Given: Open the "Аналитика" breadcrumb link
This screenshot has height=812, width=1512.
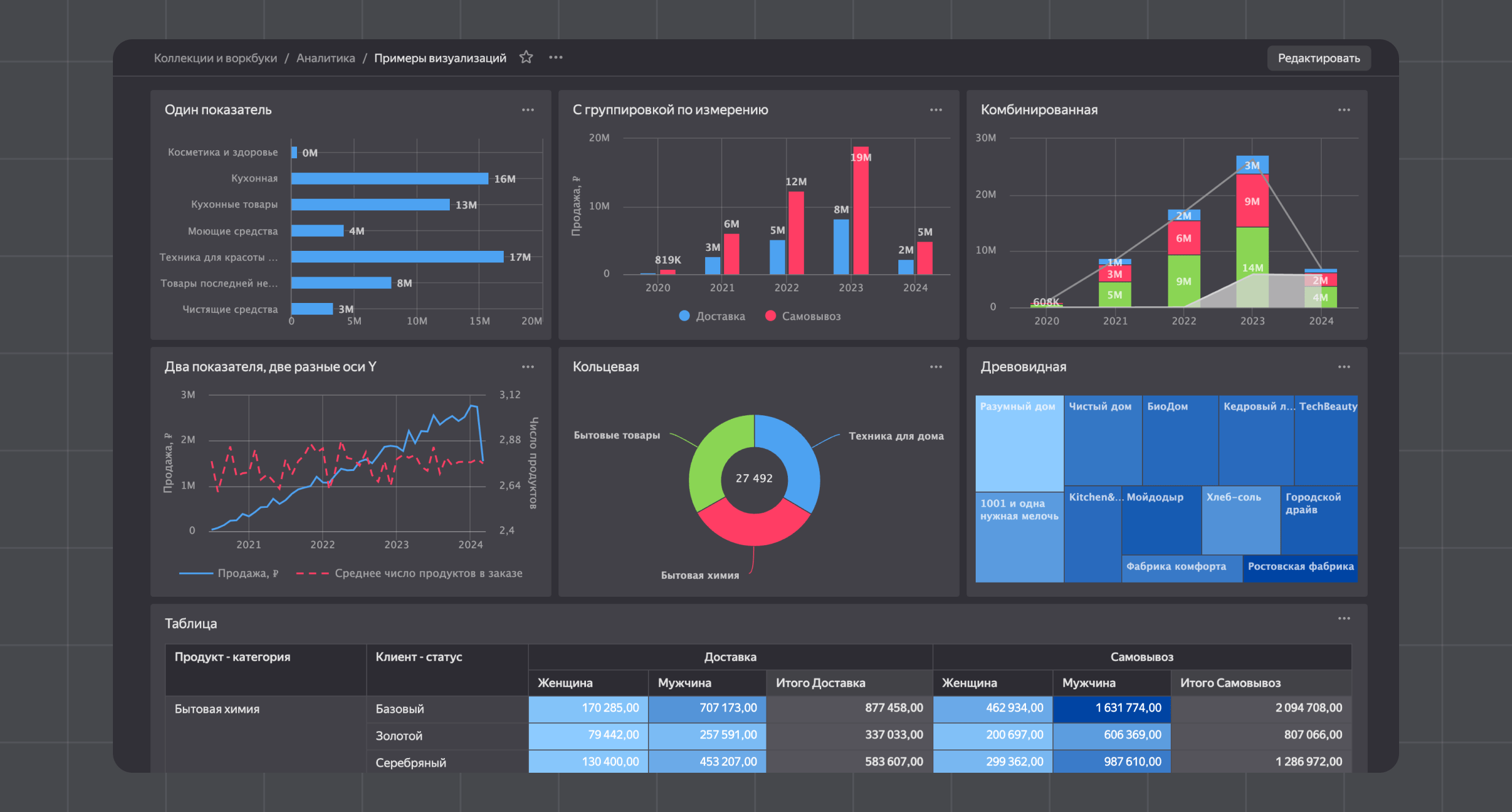Looking at the screenshot, I should (326, 58).
